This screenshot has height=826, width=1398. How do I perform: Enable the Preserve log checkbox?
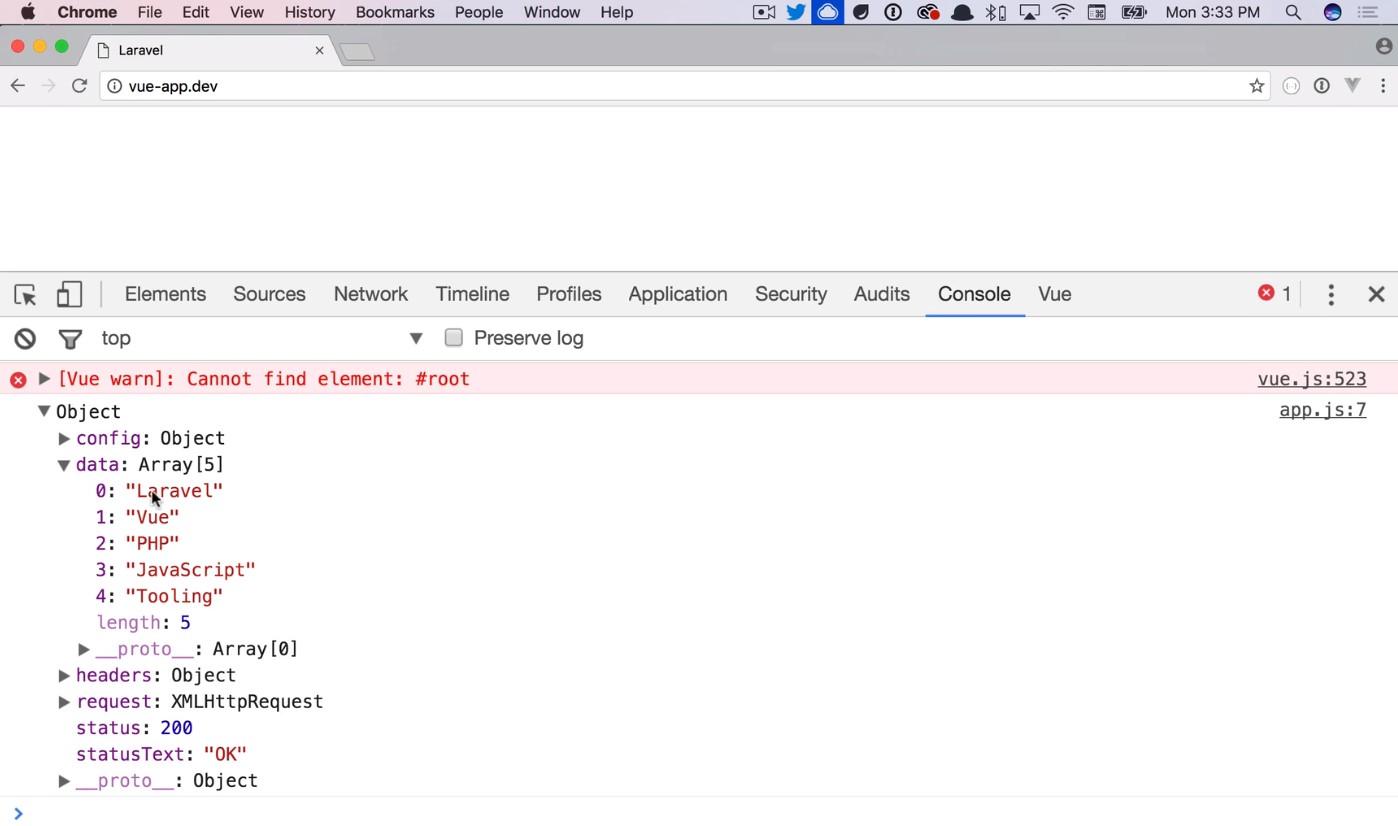click(x=454, y=338)
